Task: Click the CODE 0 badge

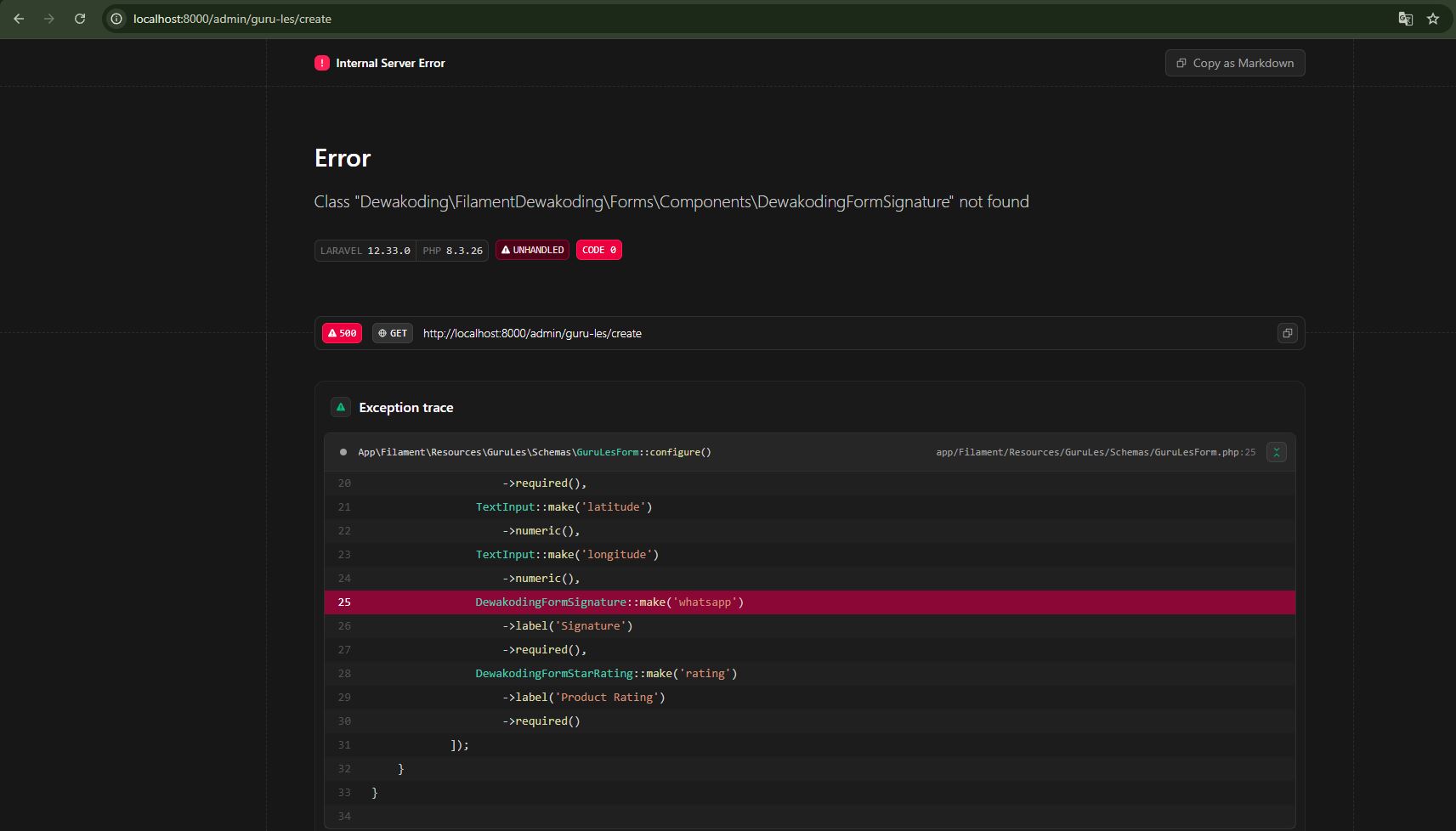Action: [x=599, y=249]
